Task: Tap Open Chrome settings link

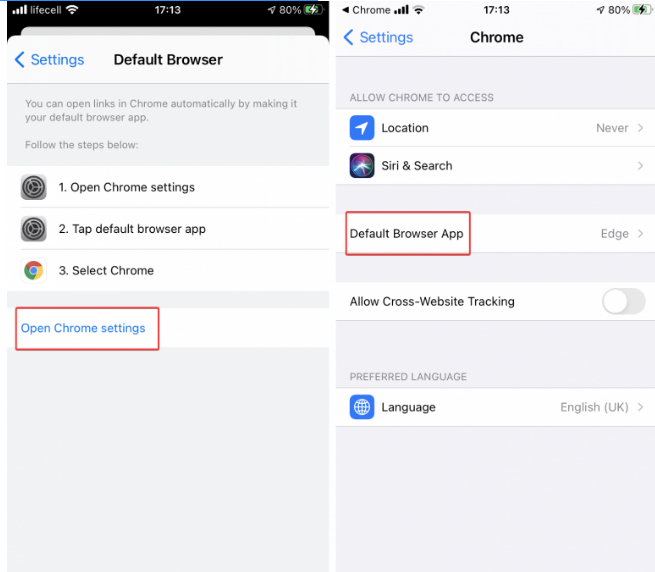Action: tap(83, 328)
